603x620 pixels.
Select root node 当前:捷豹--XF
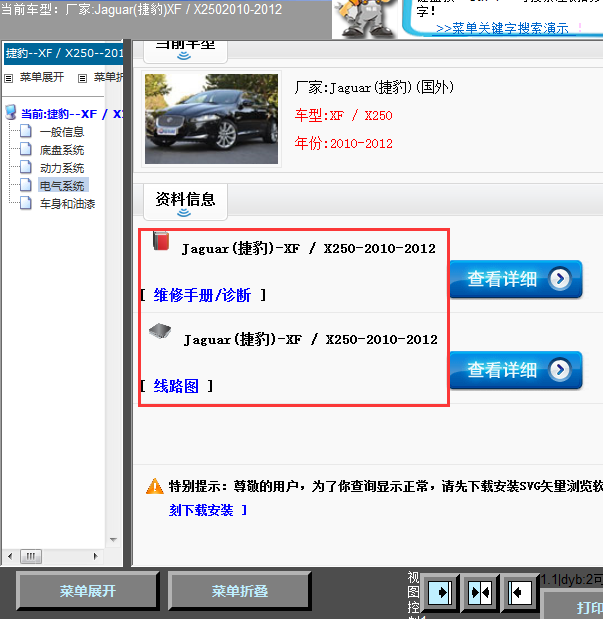click(x=72, y=114)
